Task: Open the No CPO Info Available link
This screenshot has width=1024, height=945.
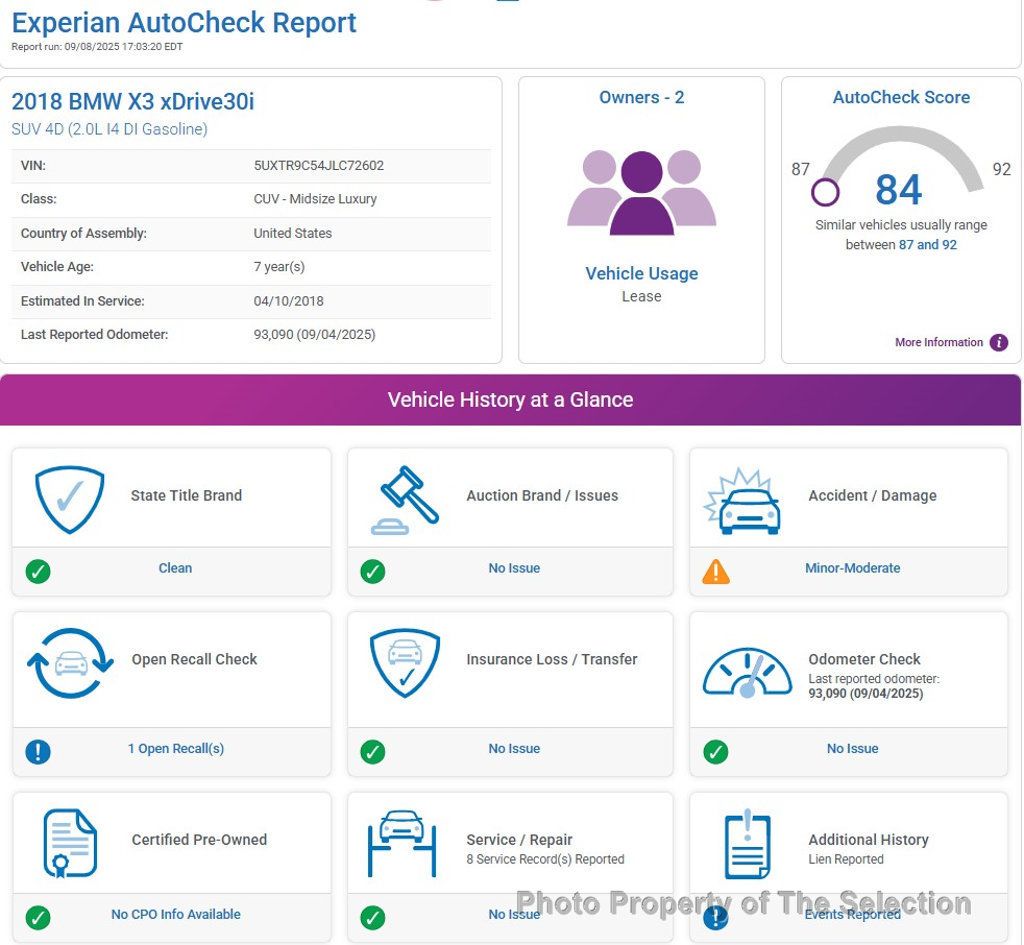Action: [176, 914]
